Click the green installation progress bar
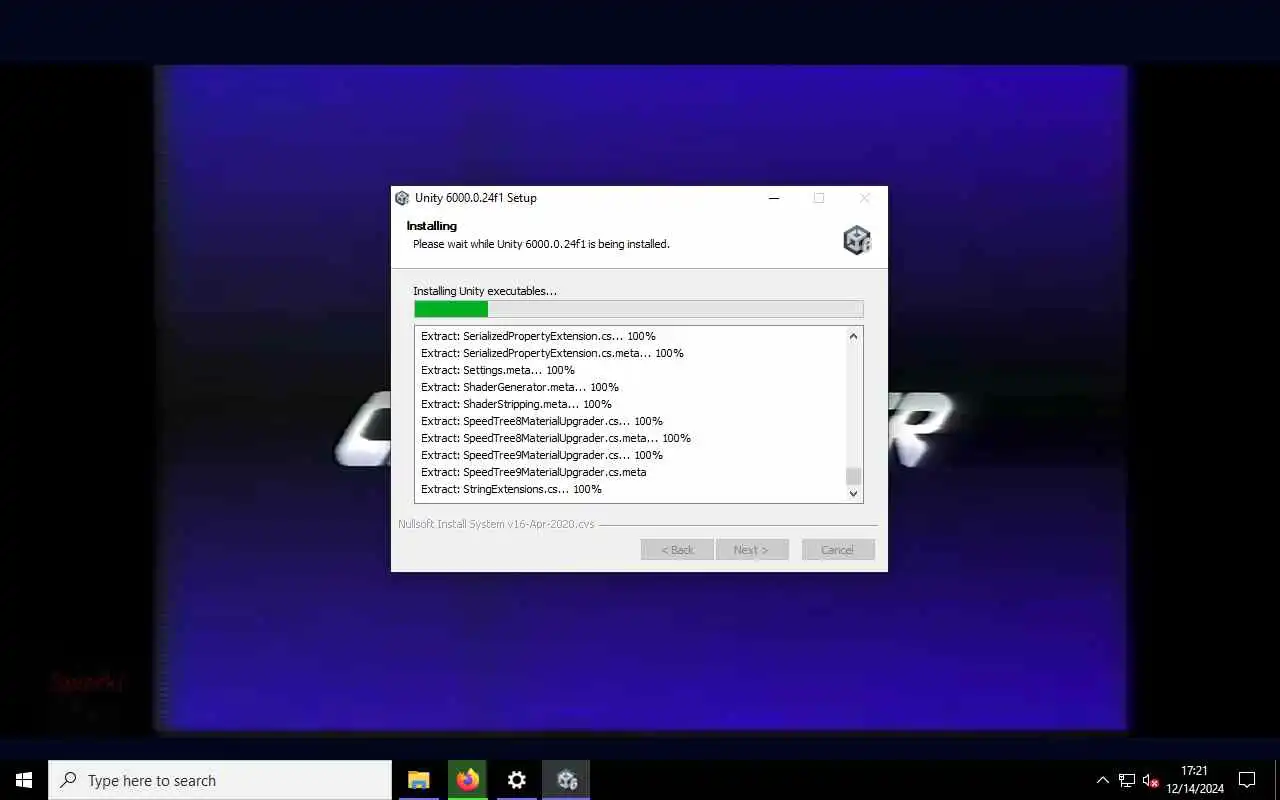 click(x=638, y=309)
